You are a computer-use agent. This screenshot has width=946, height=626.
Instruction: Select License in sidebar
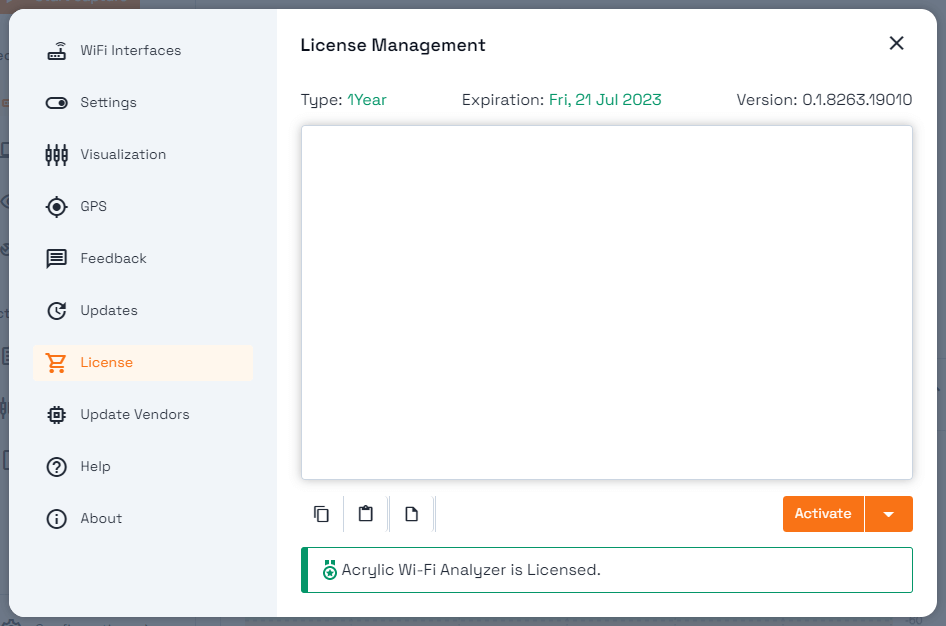point(143,363)
